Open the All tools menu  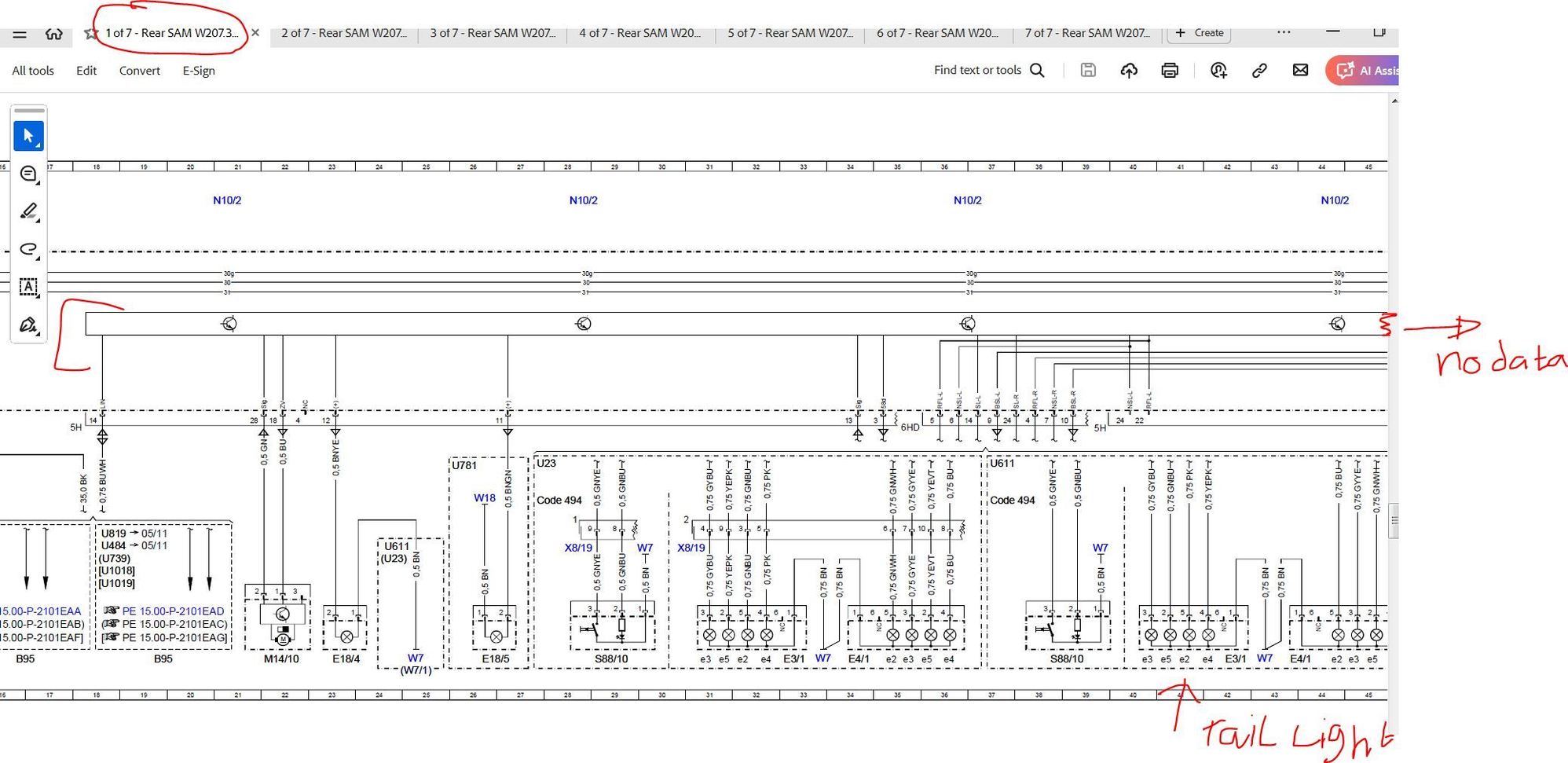(x=33, y=71)
